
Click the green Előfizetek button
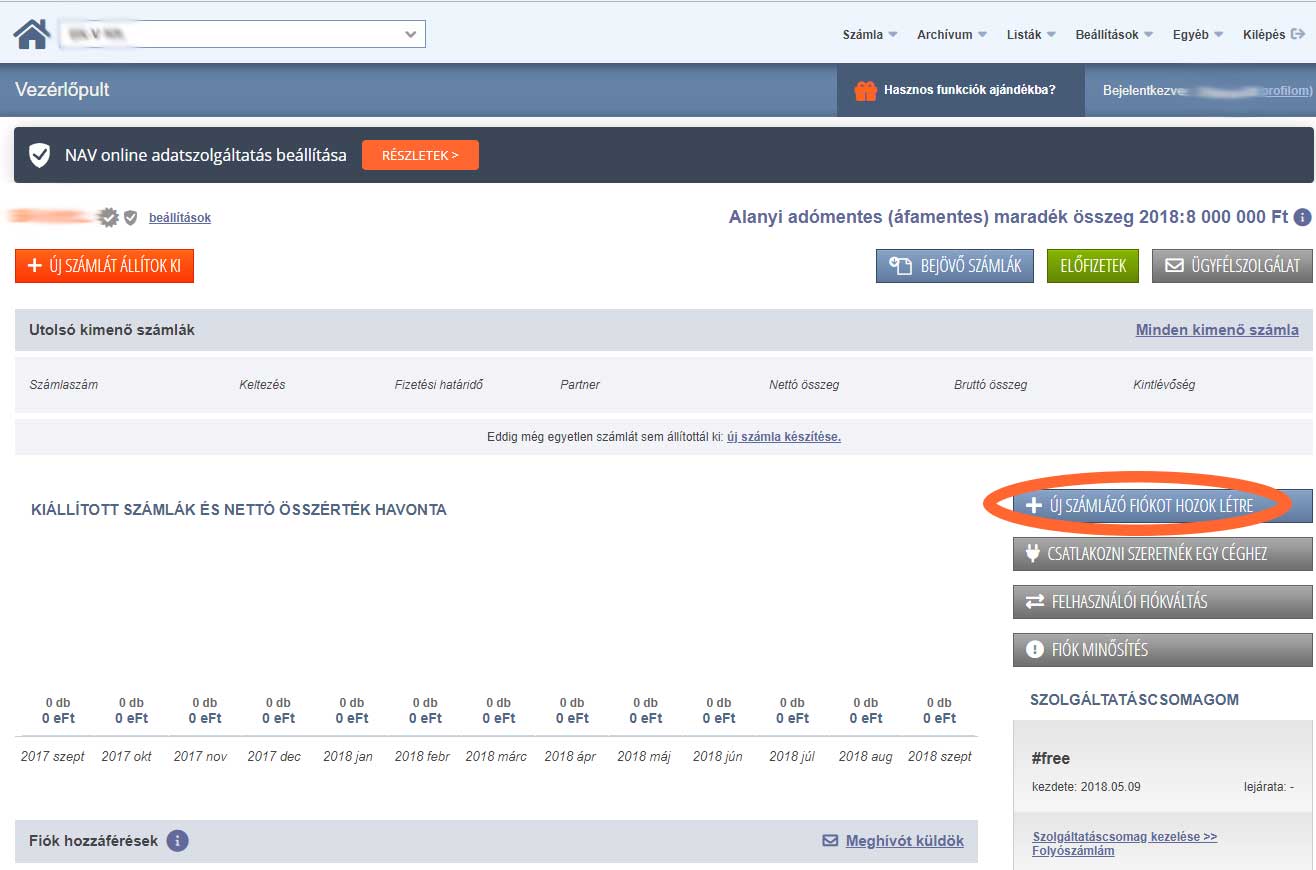pos(1092,266)
